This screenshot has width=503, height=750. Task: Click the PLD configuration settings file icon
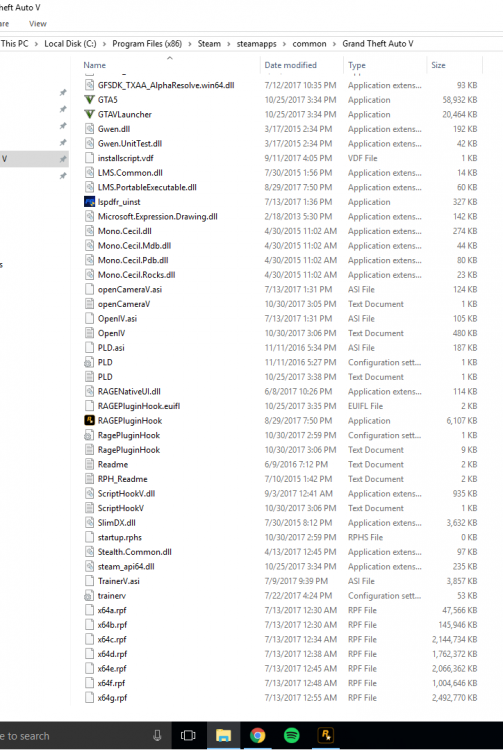(89, 362)
